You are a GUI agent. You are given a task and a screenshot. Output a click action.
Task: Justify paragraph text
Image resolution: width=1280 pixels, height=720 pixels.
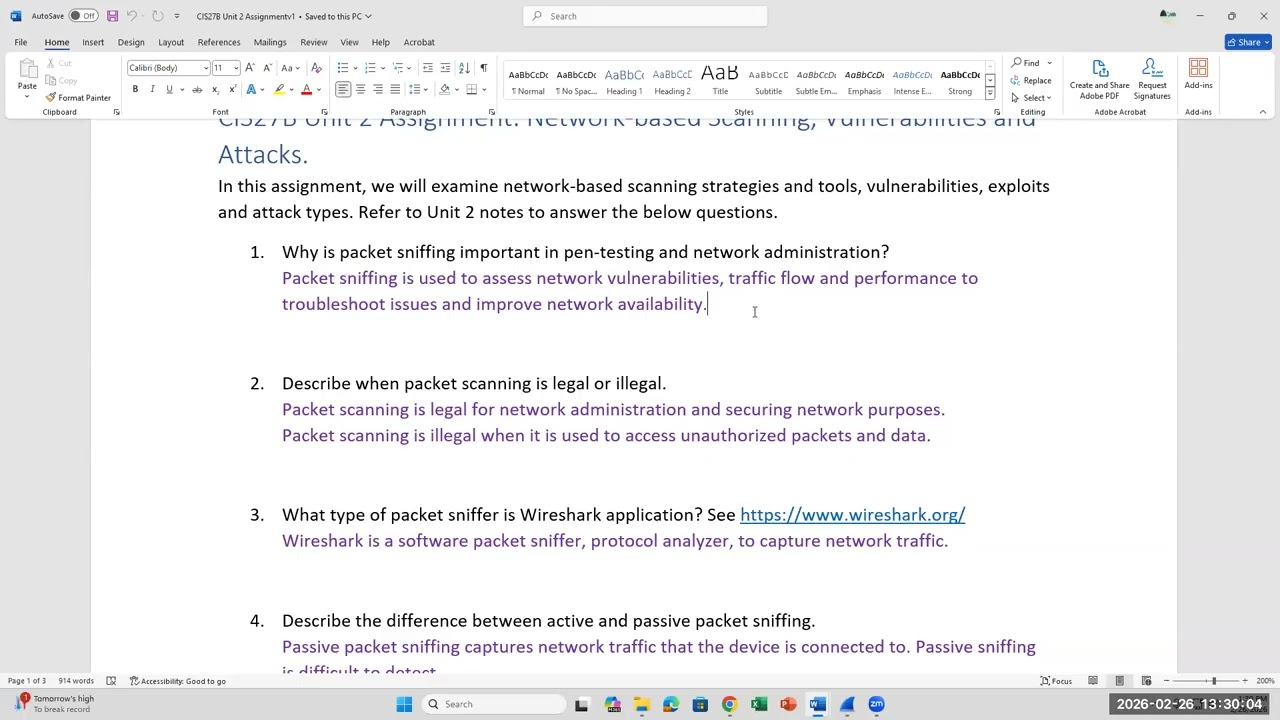(395, 90)
